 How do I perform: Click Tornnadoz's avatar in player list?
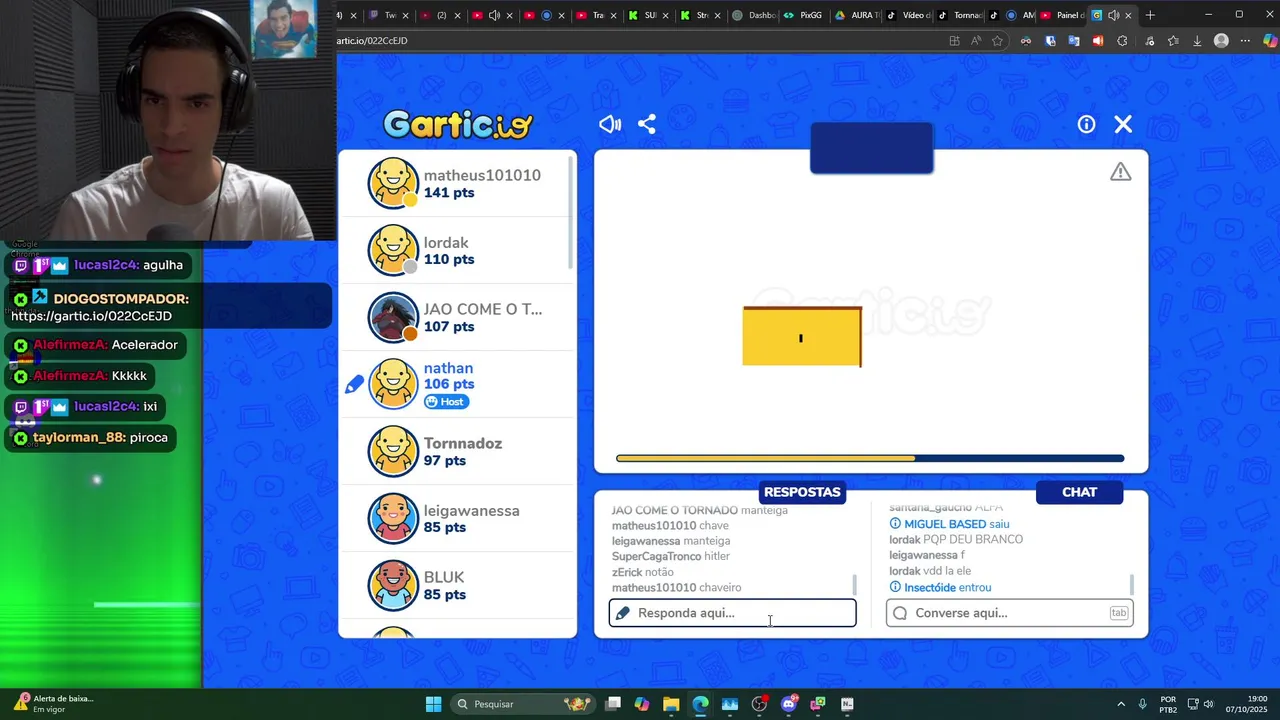pos(392,451)
